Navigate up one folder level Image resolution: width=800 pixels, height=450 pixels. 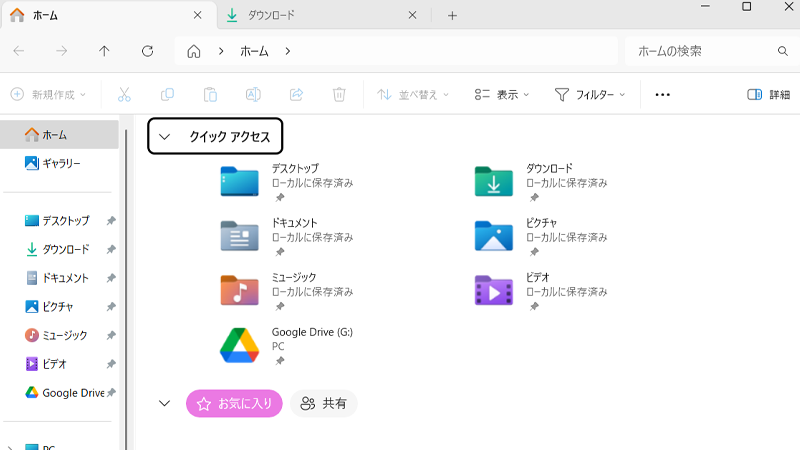pos(104,51)
